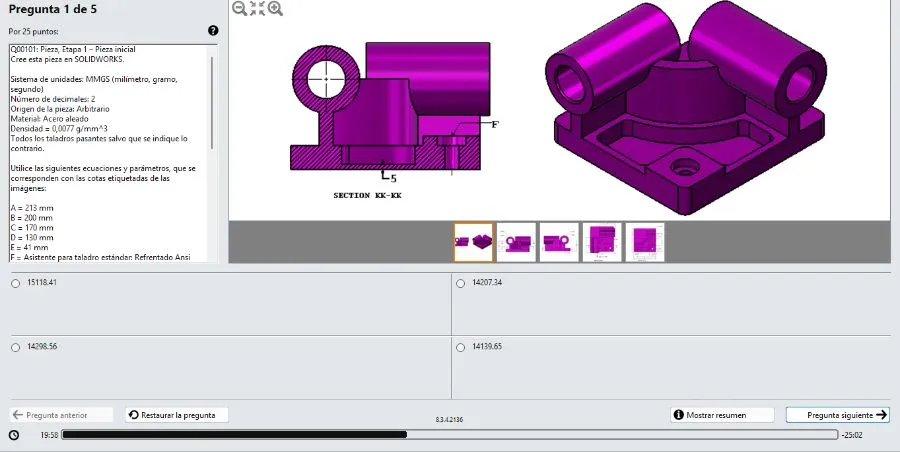Click the elapsed time 19:58
The height and width of the screenshot is (452, 900).
(49, 435)
